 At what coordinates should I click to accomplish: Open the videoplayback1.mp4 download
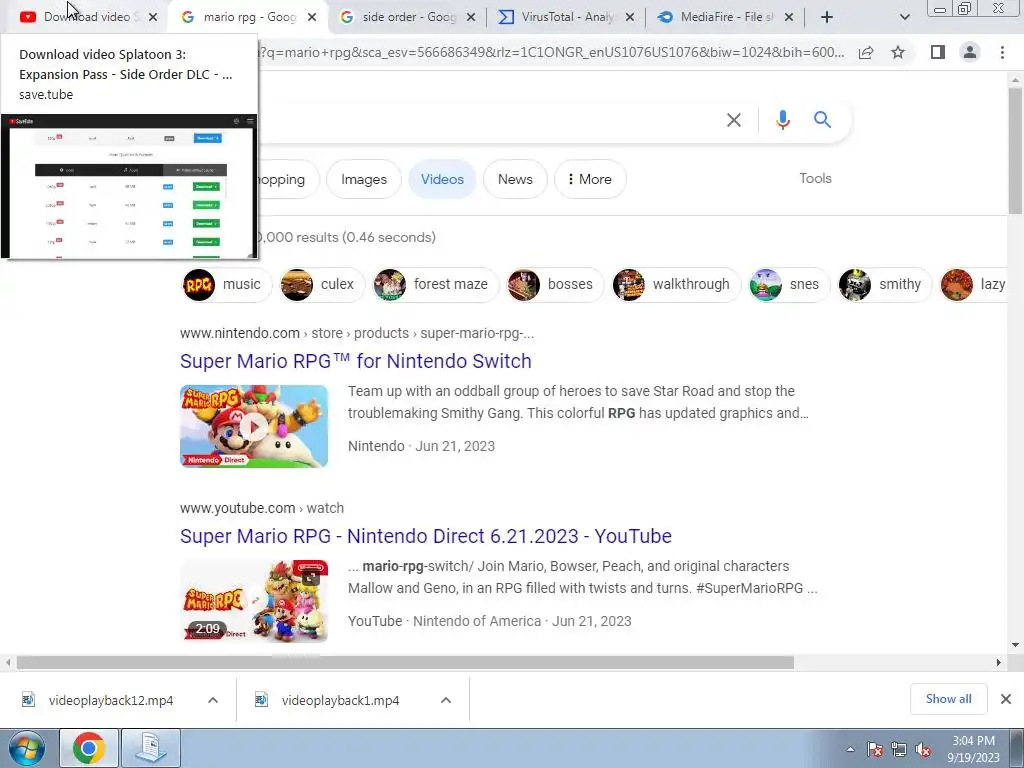(328, 700)
